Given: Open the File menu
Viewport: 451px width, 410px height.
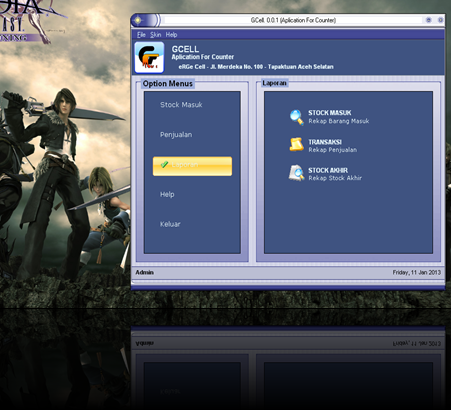Looking at the screenshot, I should (141, 35).
